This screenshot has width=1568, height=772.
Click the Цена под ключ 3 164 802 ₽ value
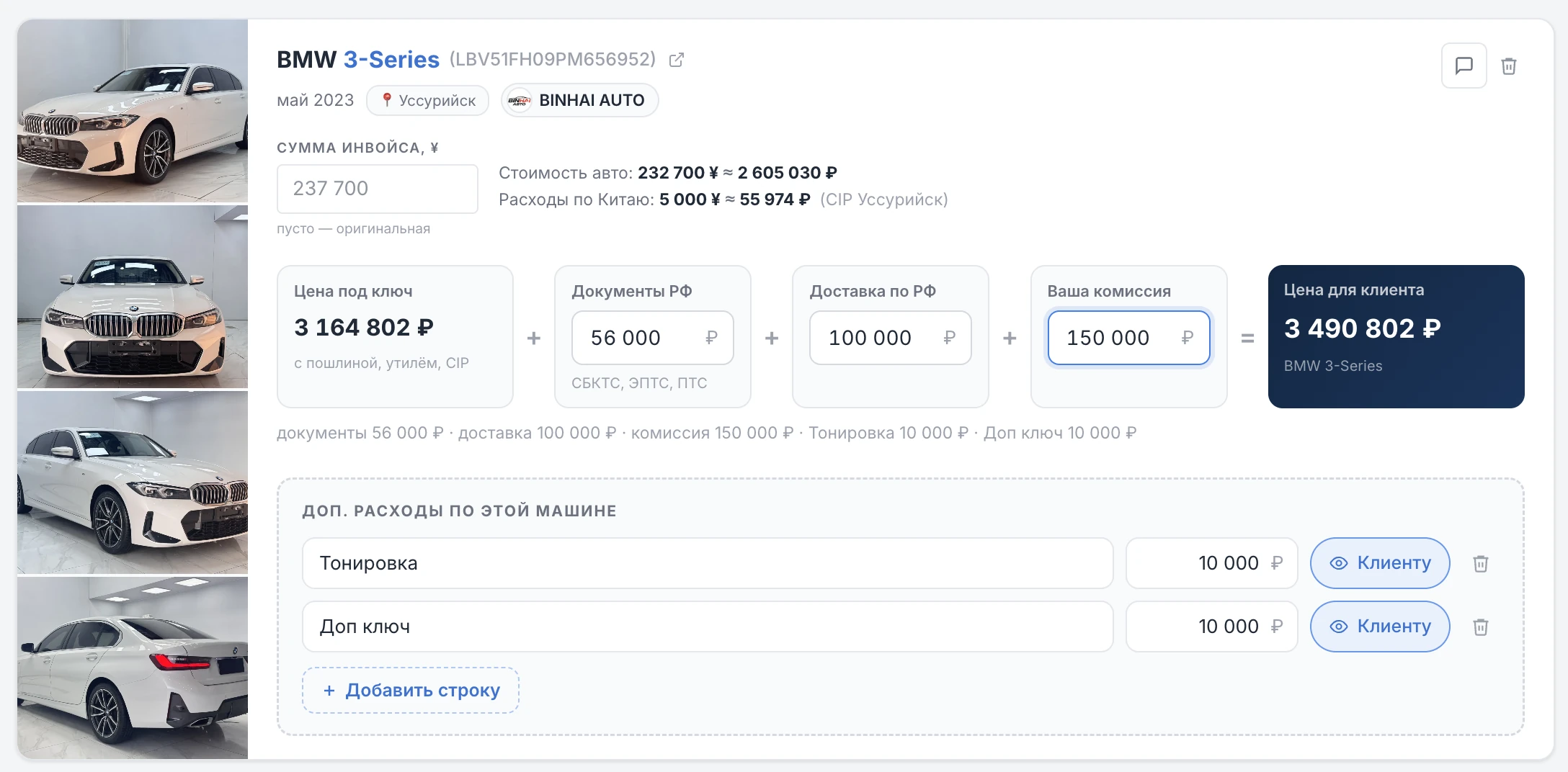364,328
